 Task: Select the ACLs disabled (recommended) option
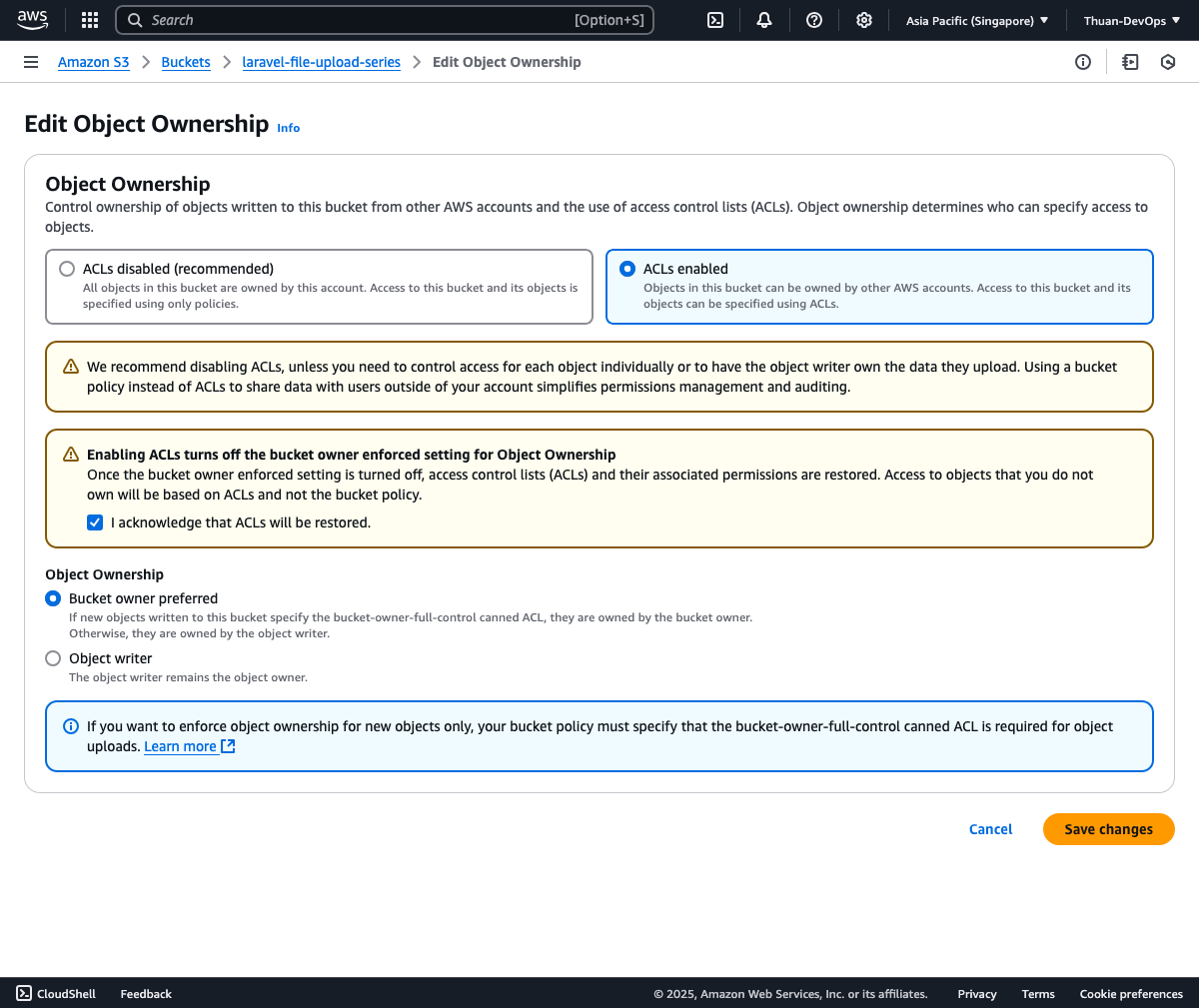(67, 269)
